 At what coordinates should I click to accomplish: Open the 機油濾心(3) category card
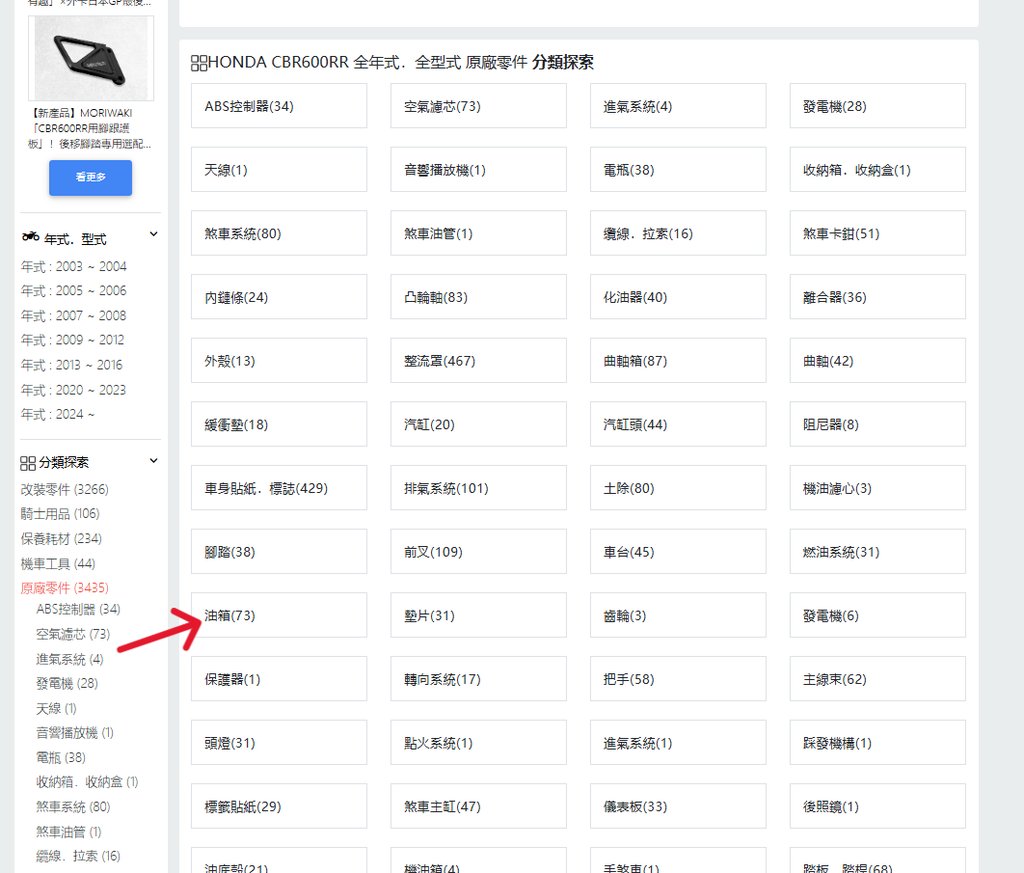(x=877, y=488)
